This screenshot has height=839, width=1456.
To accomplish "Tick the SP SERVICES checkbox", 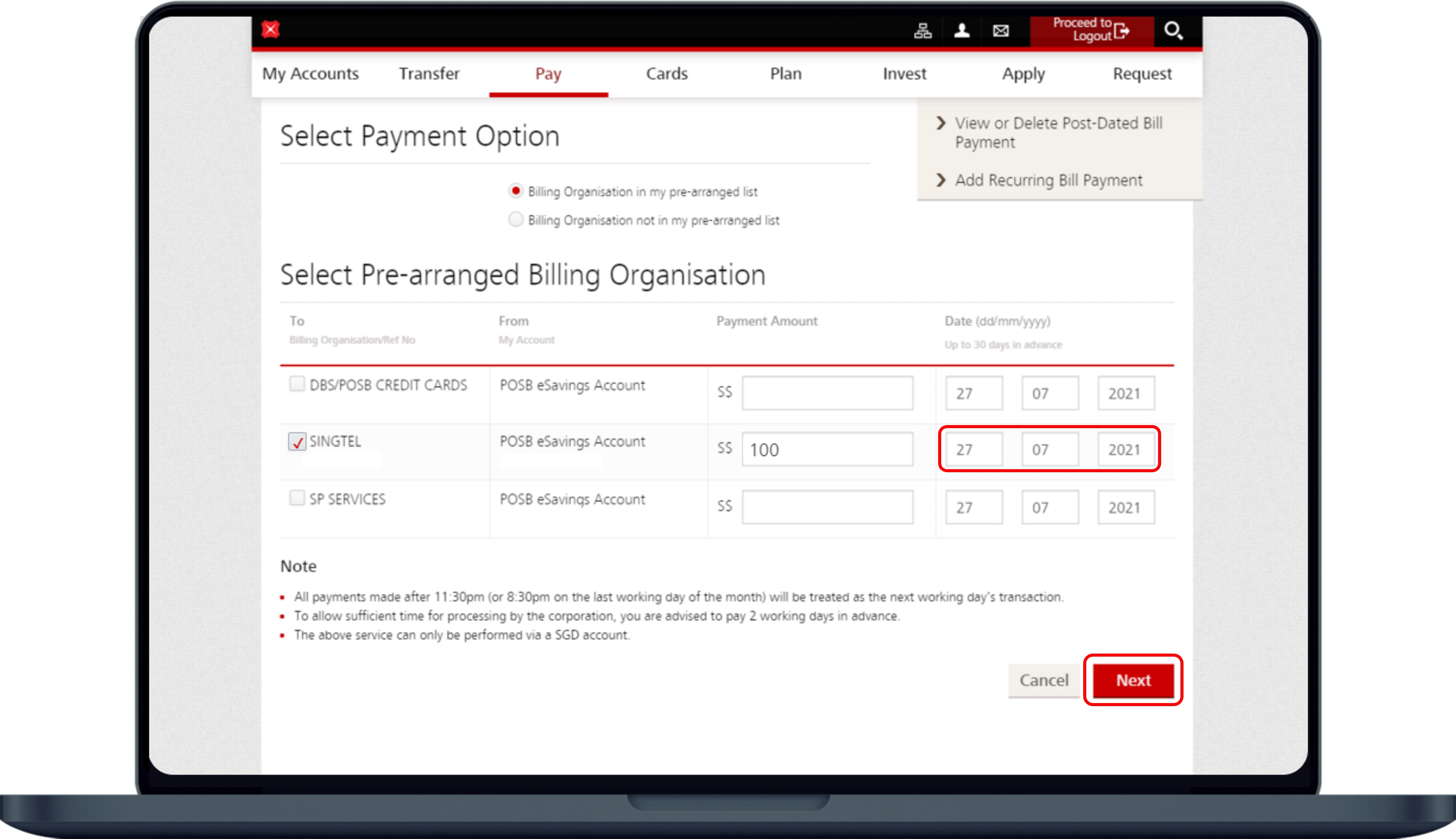I will [297, 498].
